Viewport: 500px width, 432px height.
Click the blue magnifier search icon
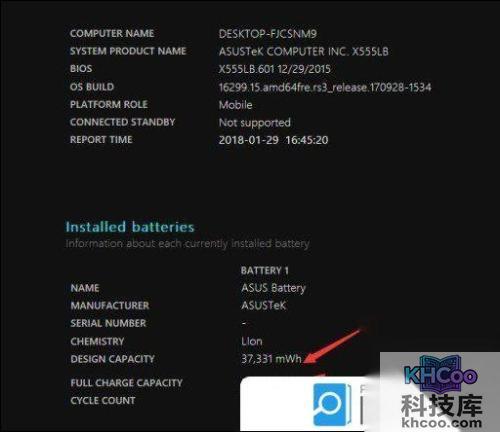[x=332, y=404]
